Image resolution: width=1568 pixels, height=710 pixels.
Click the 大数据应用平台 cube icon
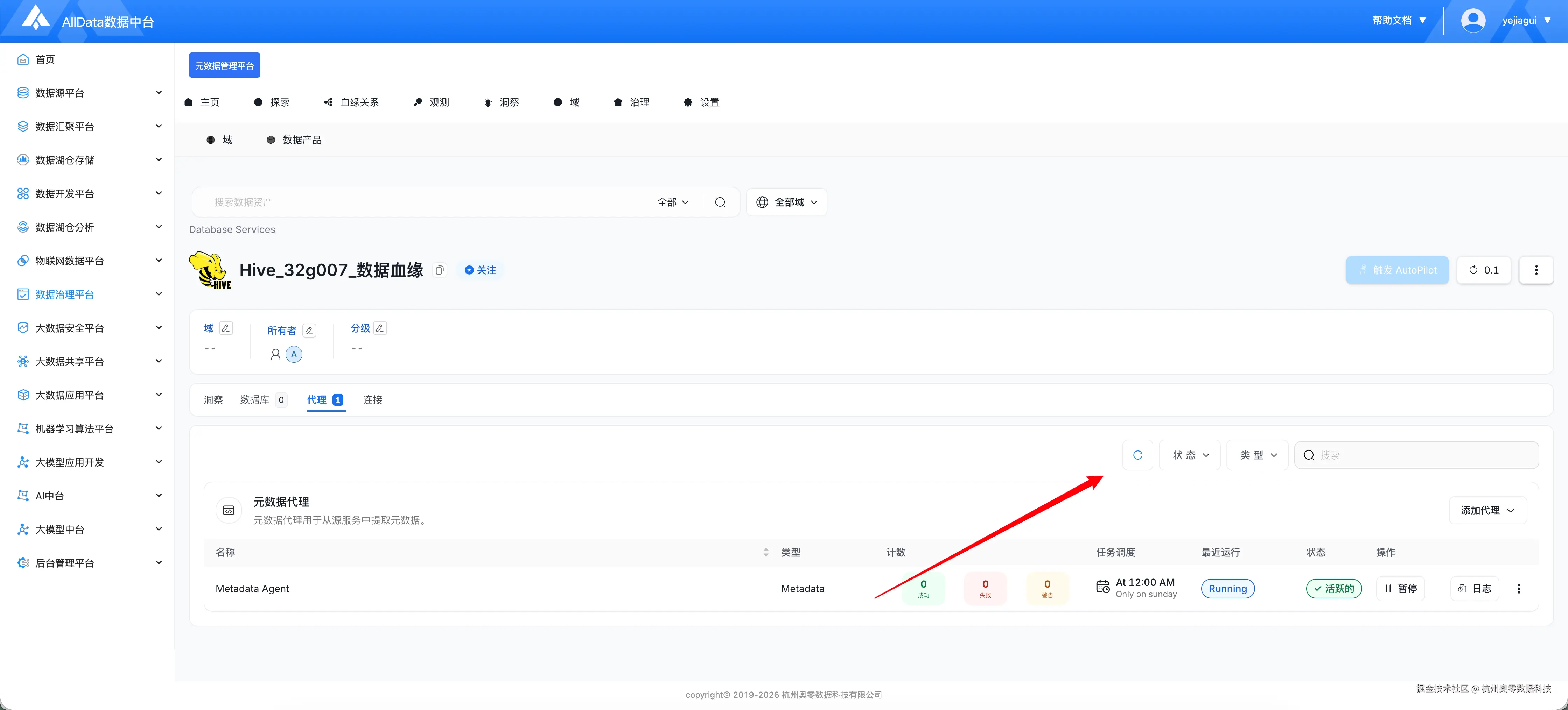click(23, 395)
